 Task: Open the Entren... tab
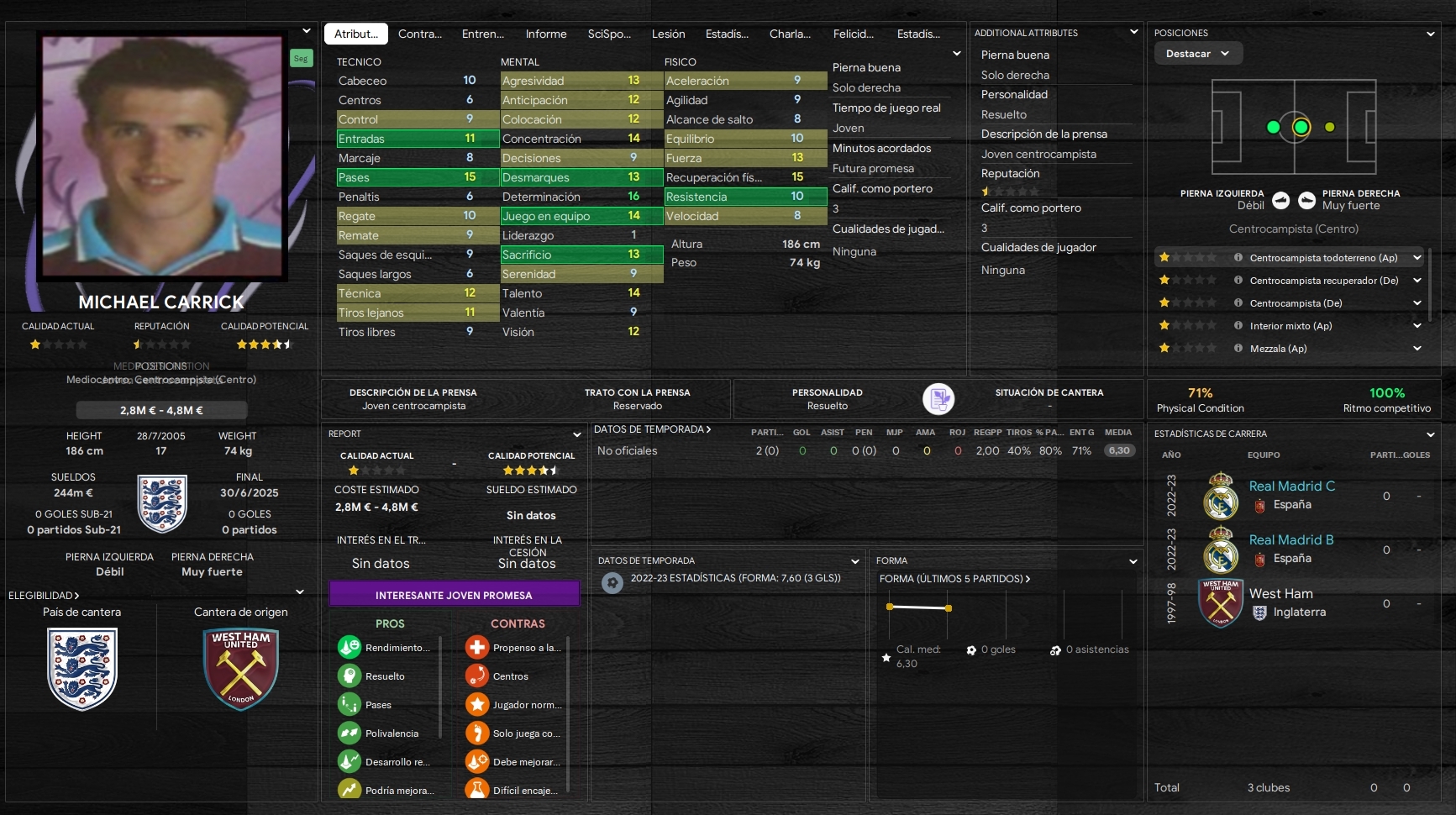point(483,34)
